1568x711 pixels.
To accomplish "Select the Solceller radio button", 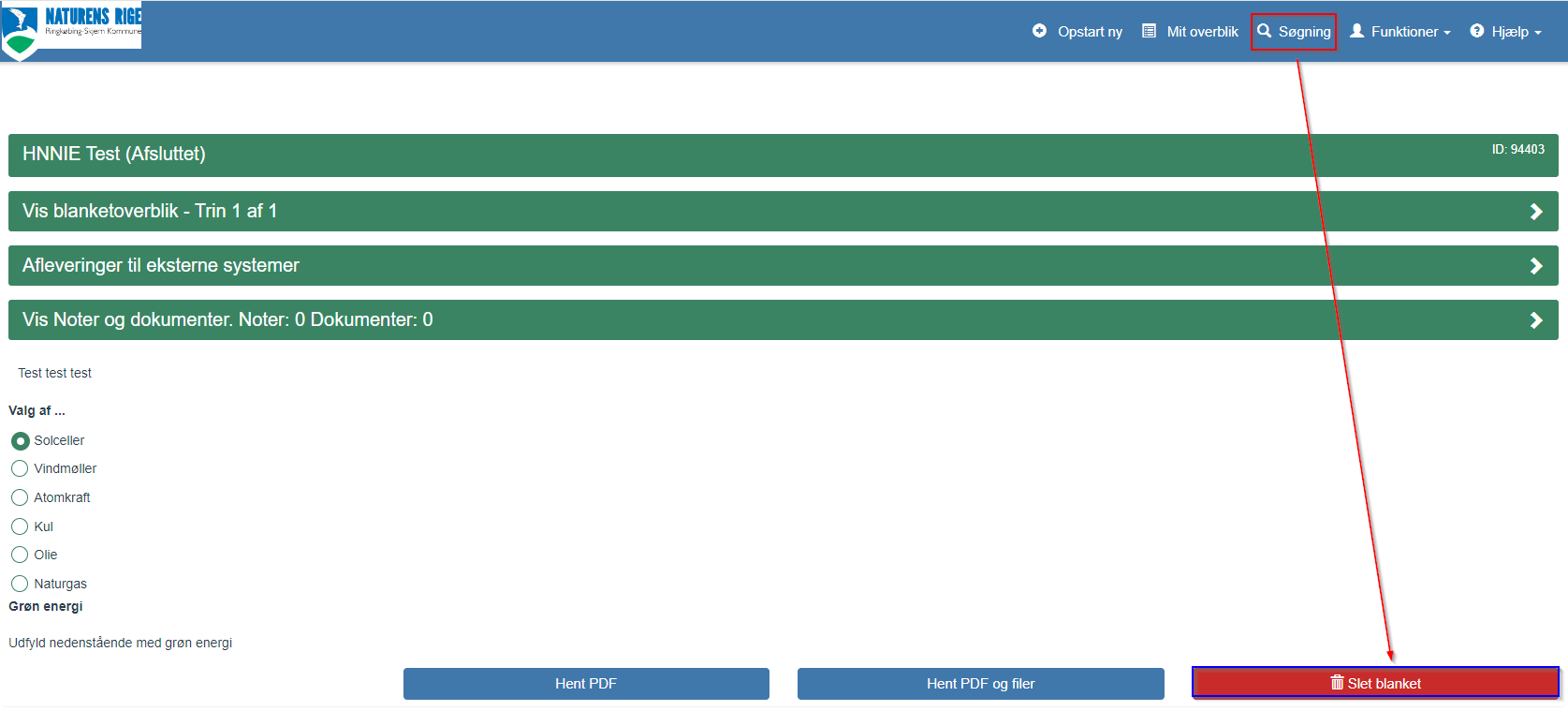I will point(20,440).
